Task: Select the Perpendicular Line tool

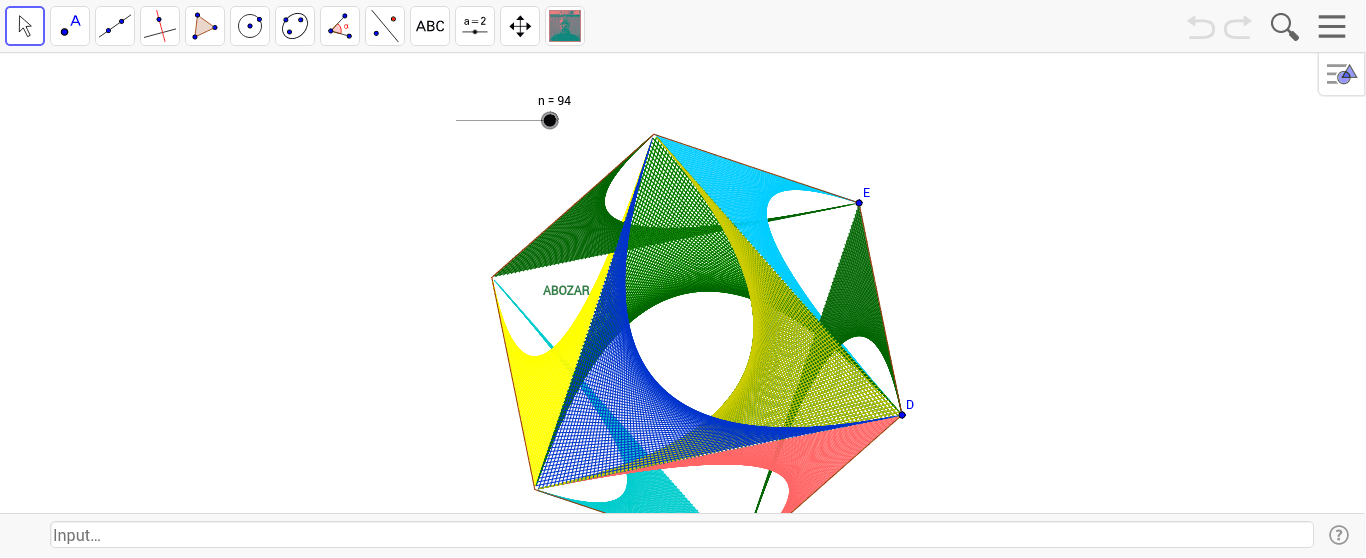Action: tap(160, 26)
